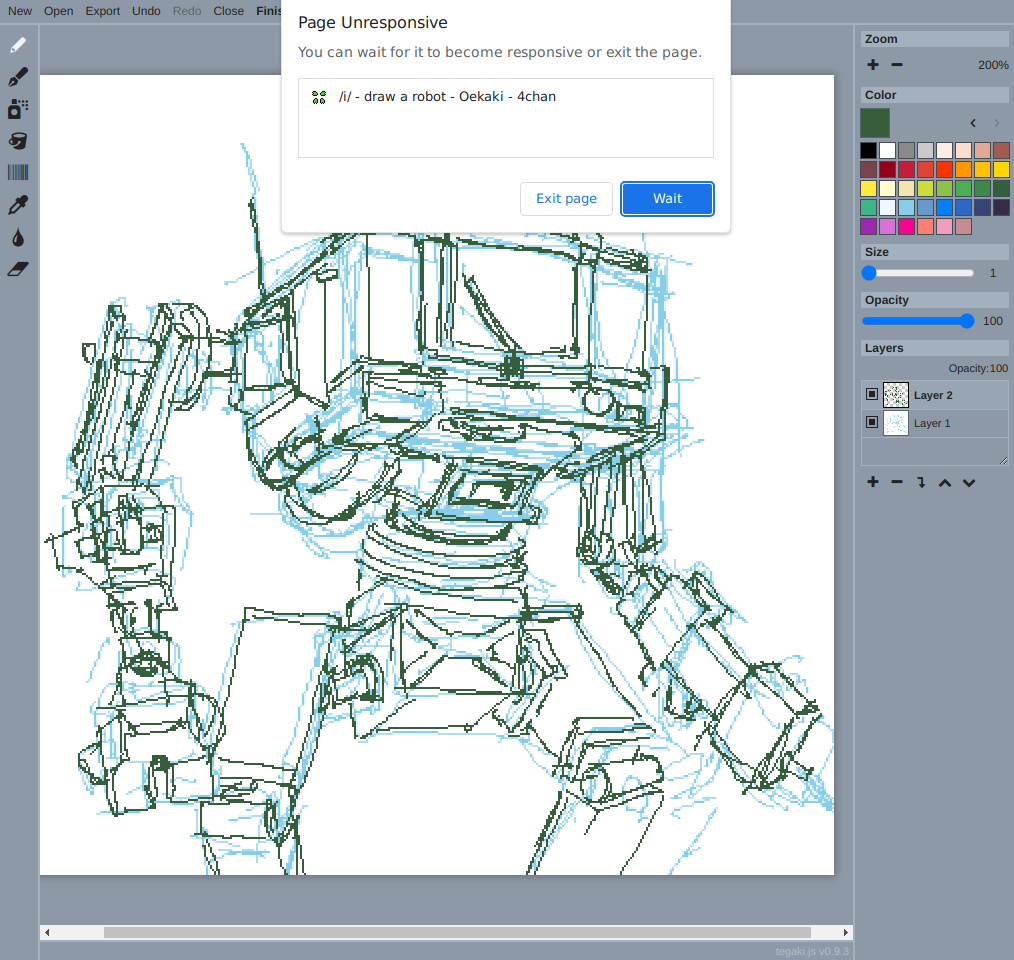Screen dimensions: 1014x960
Task: Select the Layer 1 thumbnail
Action: (896, 423)
